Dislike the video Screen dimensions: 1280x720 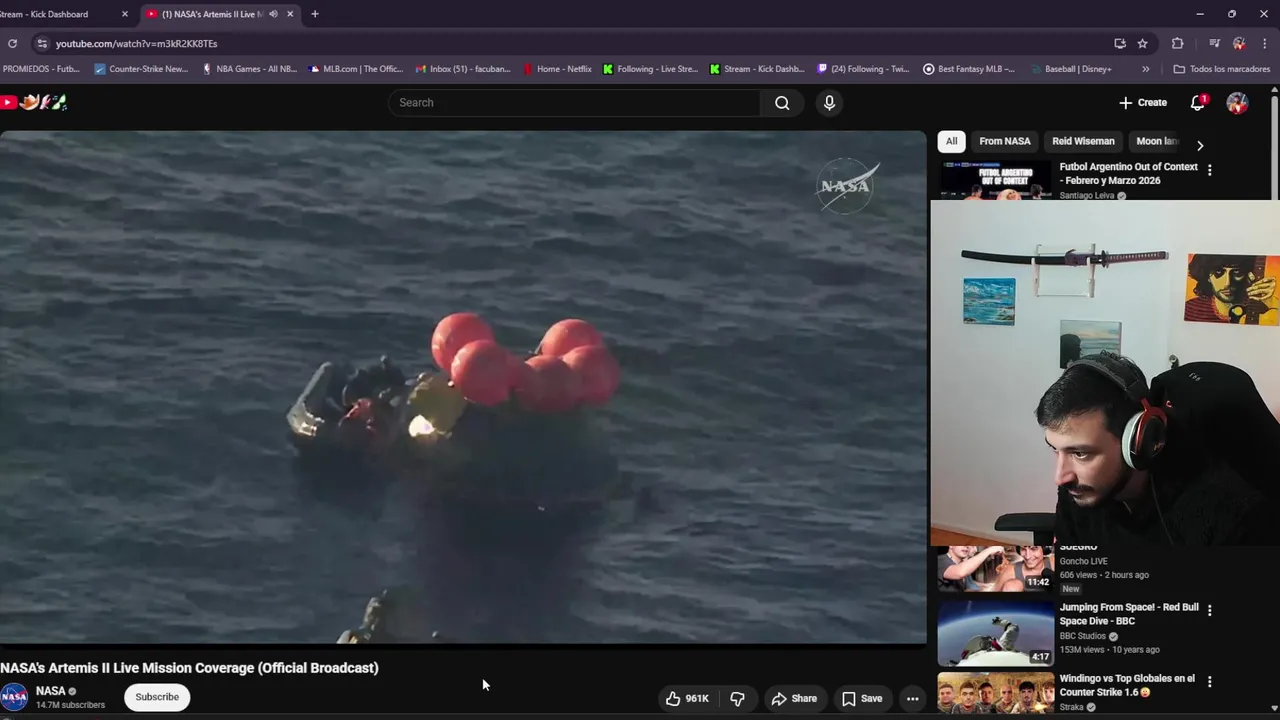click(x=738, y=698)
